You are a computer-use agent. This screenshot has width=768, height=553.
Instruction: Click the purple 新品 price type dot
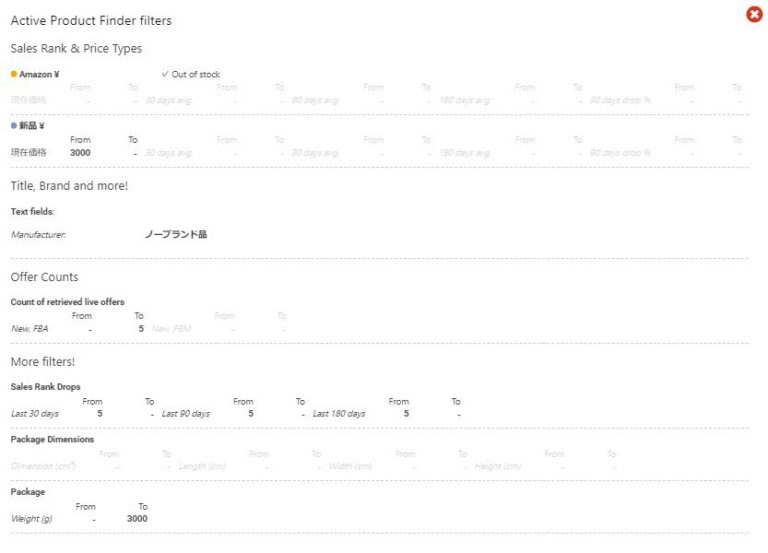tap(14, 126)
